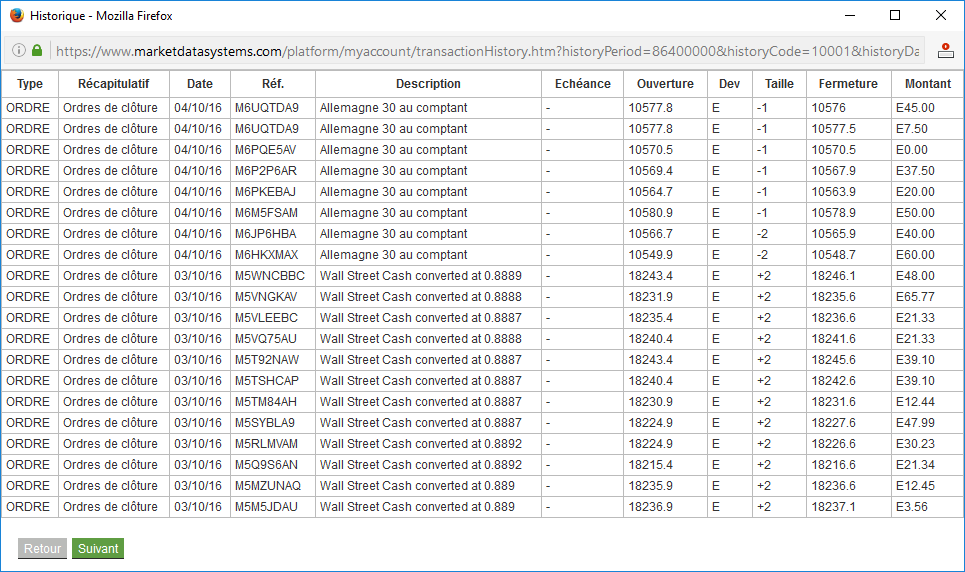This screenshot has height=572, width=965.
Task: Click amount E30.23
Action: pyautogui.click(x=915, y=443)
